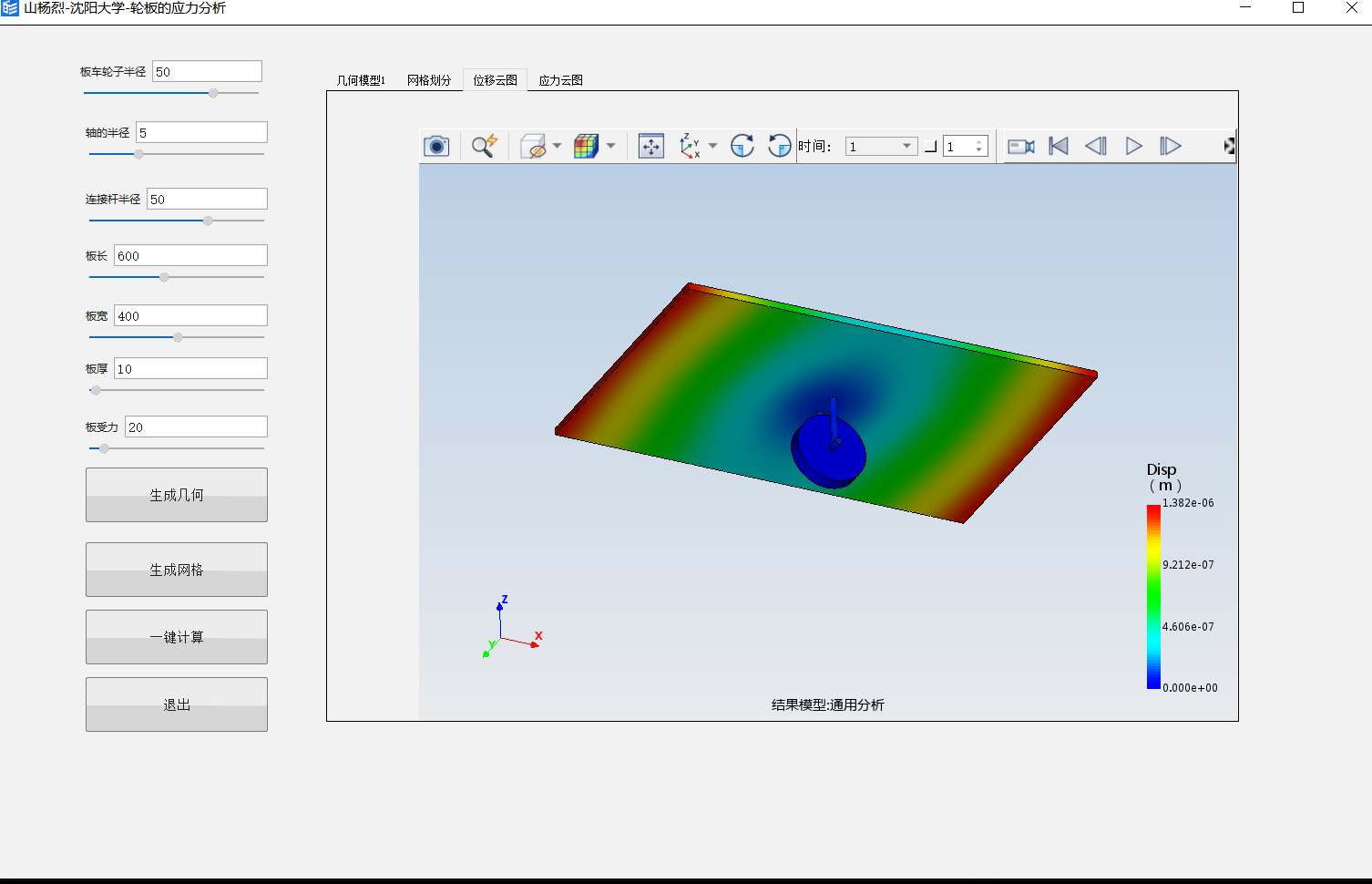The image size is (1372, 884).
Task: Click the blue wheel in the 3D model
Action: point(828,451)
